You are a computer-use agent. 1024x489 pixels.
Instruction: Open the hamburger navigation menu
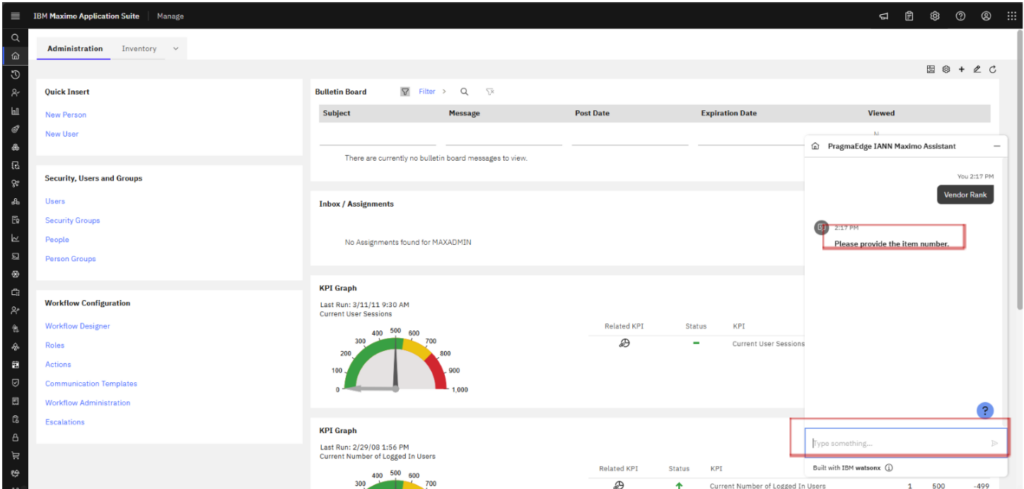click(x=16, y=16)
